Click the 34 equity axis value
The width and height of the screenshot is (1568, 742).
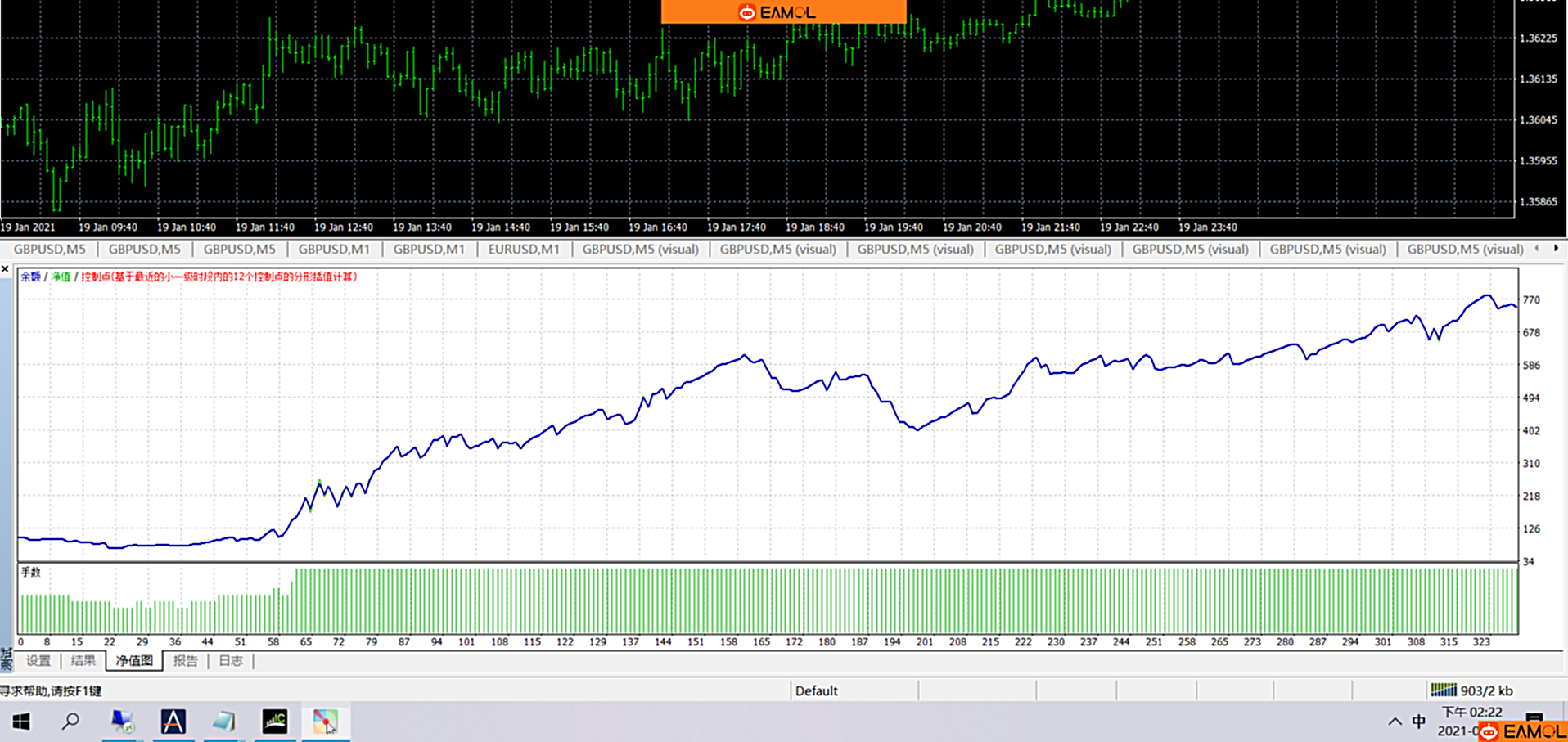click(x=1528, y=562)
